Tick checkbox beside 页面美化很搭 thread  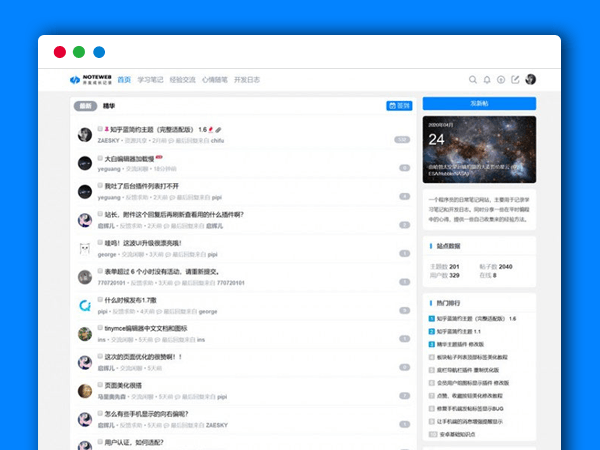101,385
